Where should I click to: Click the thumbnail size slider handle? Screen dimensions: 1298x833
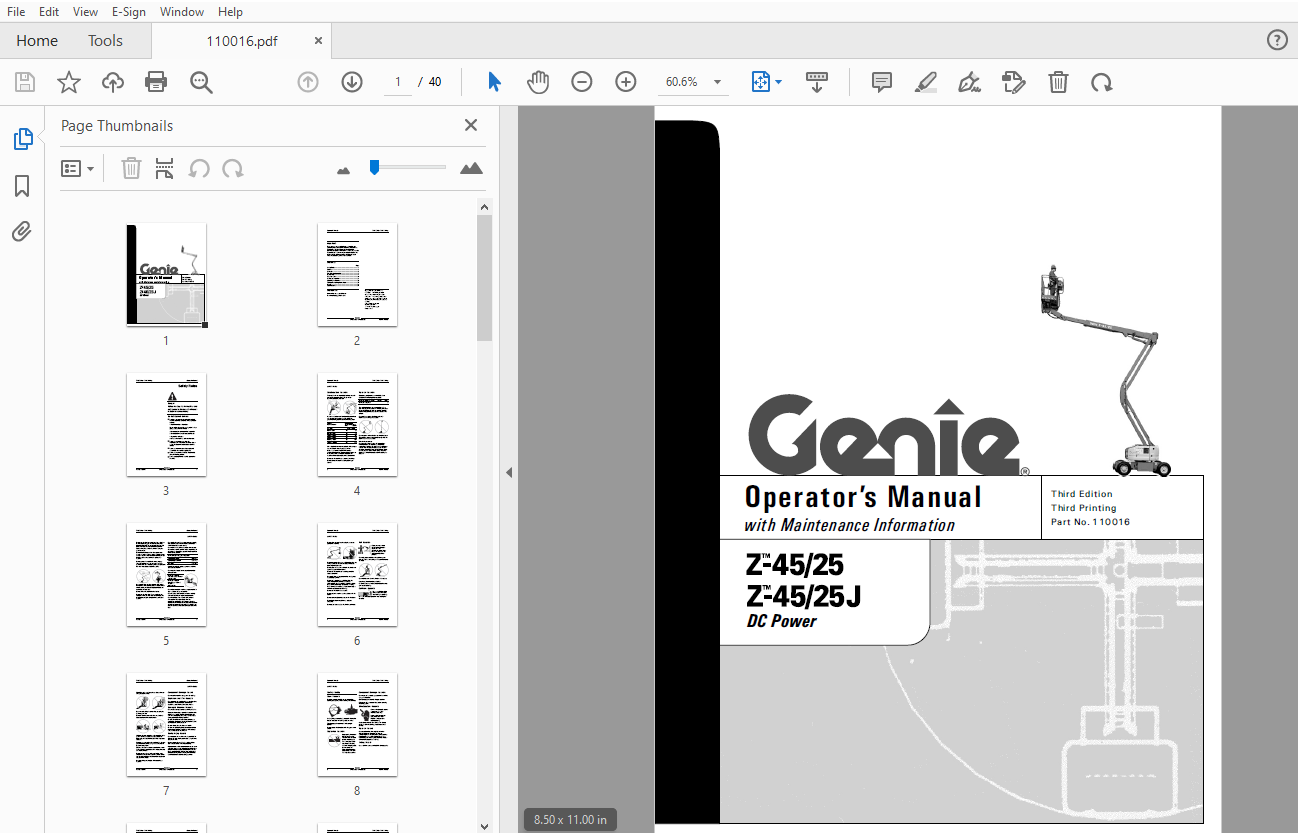[374, 167]
